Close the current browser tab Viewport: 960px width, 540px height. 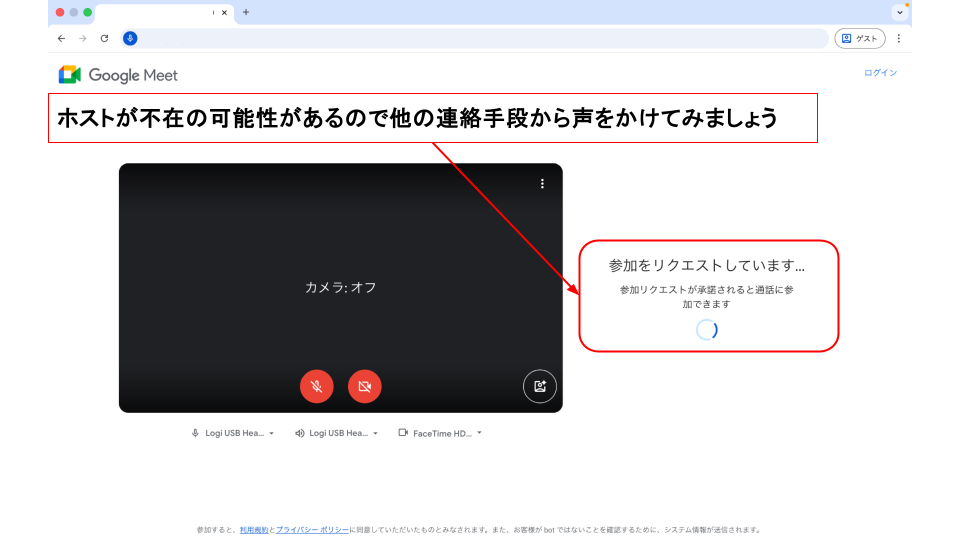pos(224,12)
